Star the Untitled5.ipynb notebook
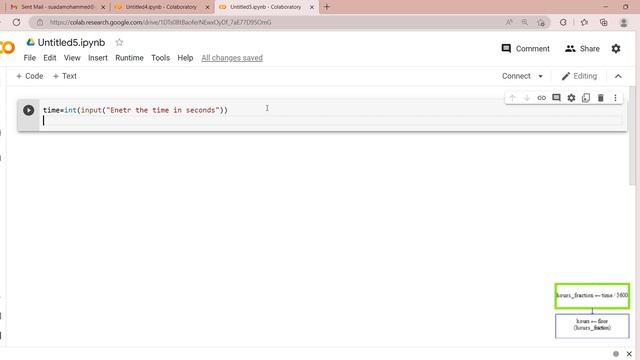The height and width of the screenshot is (360, 640). [119, 42]
